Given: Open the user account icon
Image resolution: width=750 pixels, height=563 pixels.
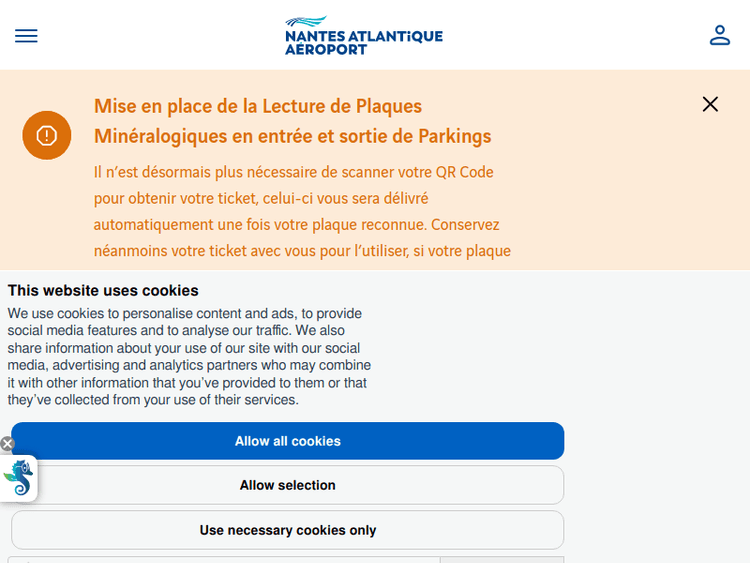Looking at the screenshot, I should (x=720, y=35).
